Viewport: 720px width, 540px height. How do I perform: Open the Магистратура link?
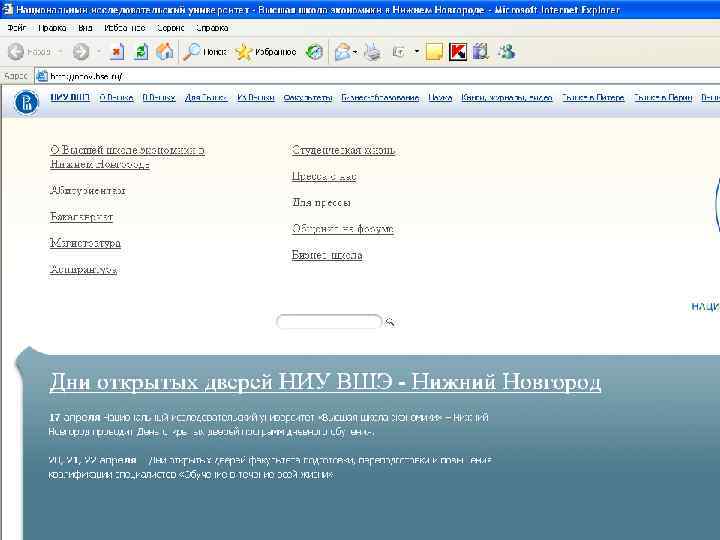tap(85, 243)
